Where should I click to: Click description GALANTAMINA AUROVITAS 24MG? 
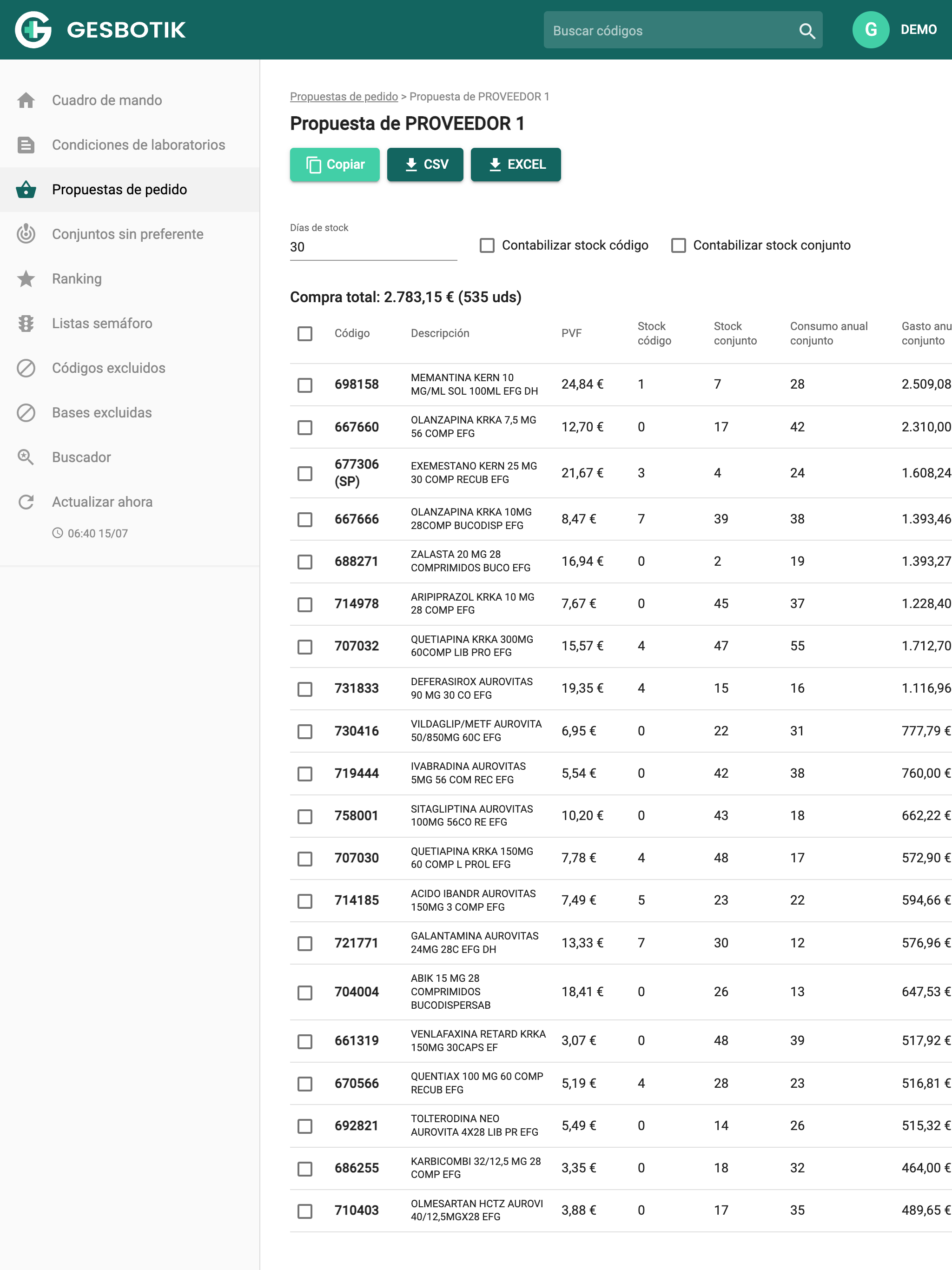[474, 943]
